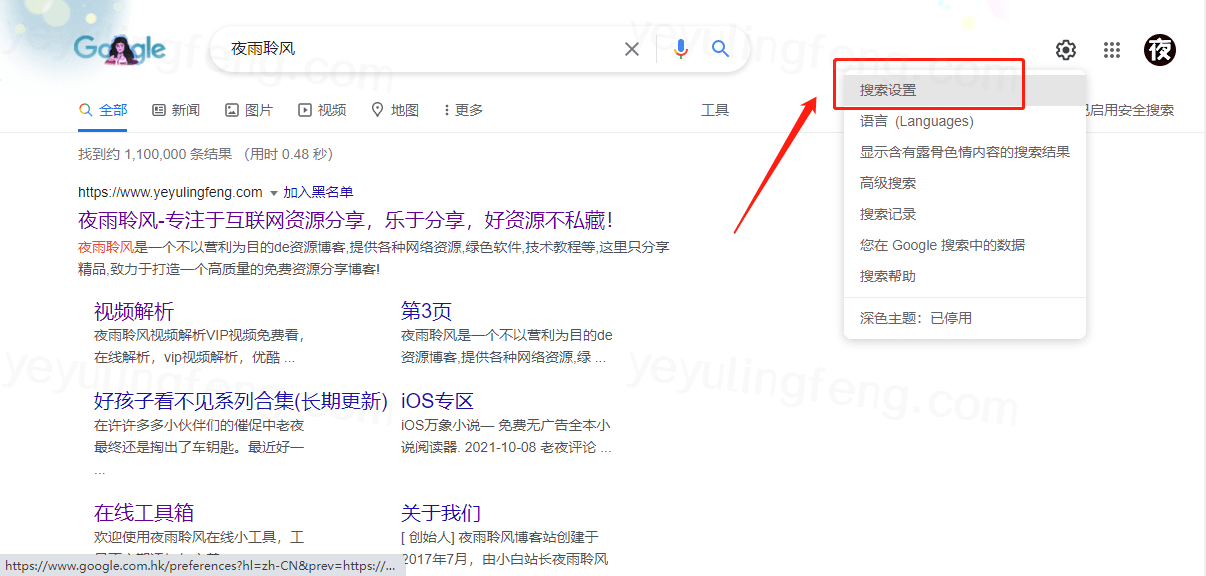Open the 工具 options
Screen dimensions: 1206x576
pyautogui.click(x=715, y=110)
